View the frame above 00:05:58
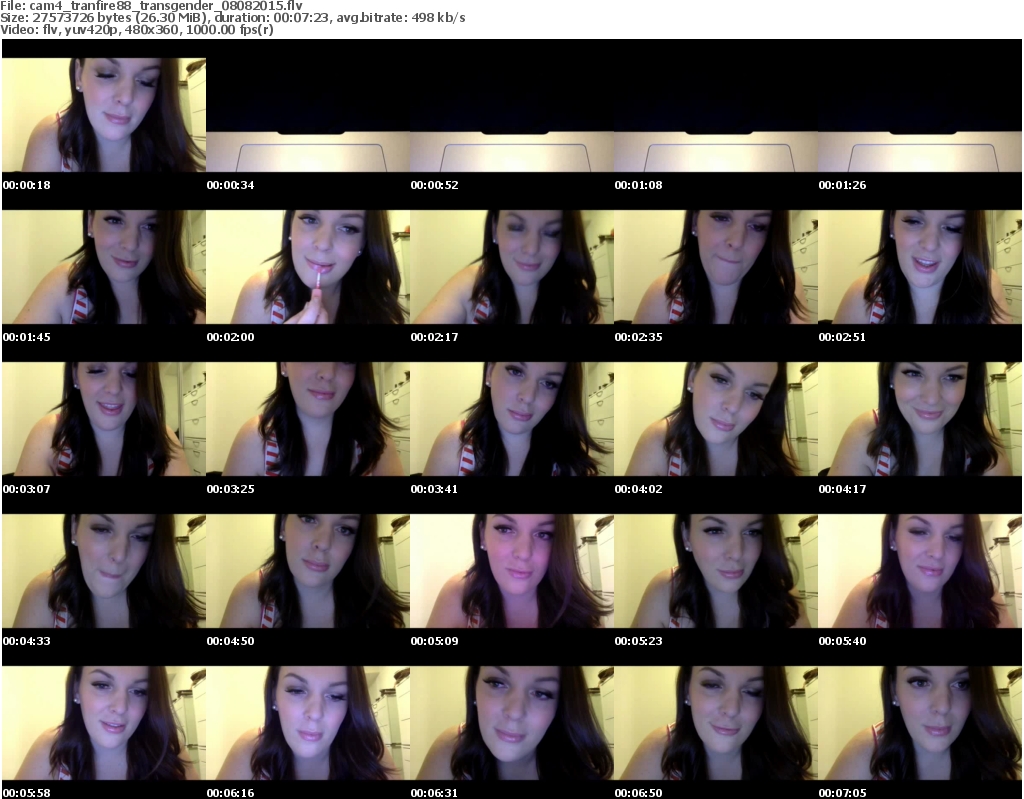1024x799 pixels. (x=104, y=723)
